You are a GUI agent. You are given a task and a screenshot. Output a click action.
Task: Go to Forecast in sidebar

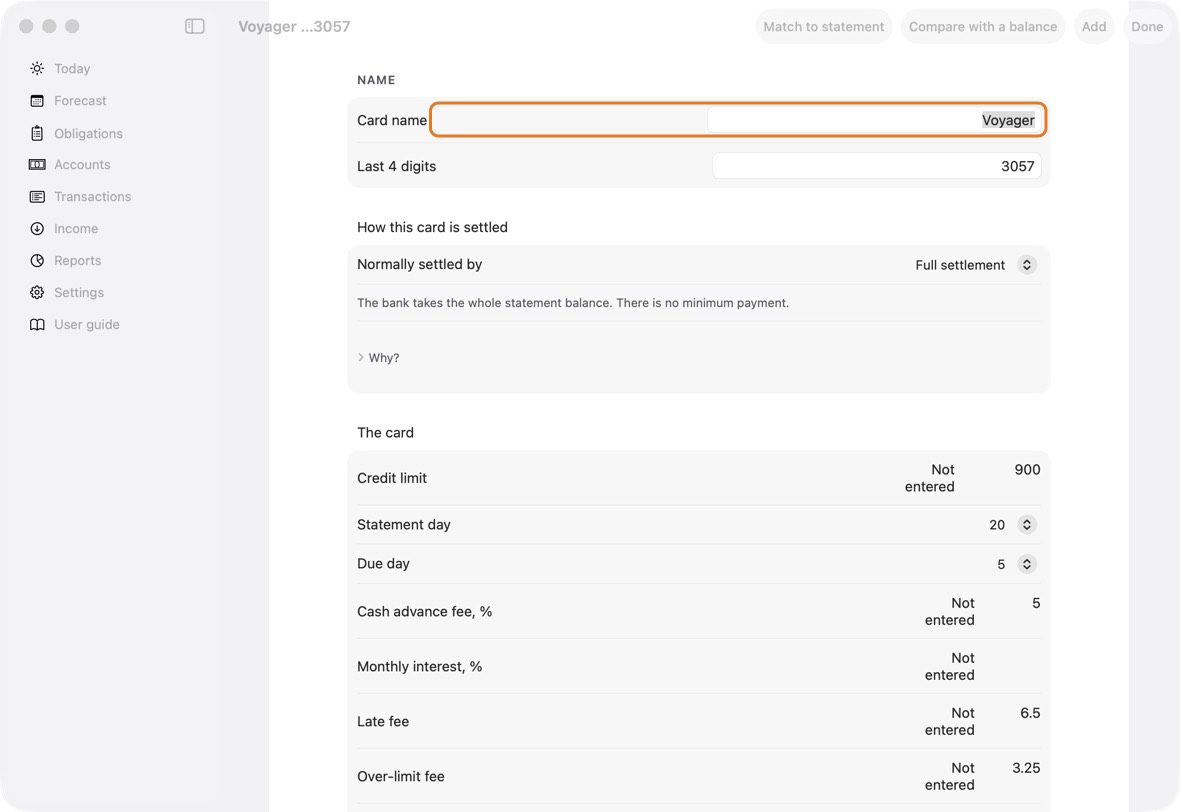[x=81, y=101]
